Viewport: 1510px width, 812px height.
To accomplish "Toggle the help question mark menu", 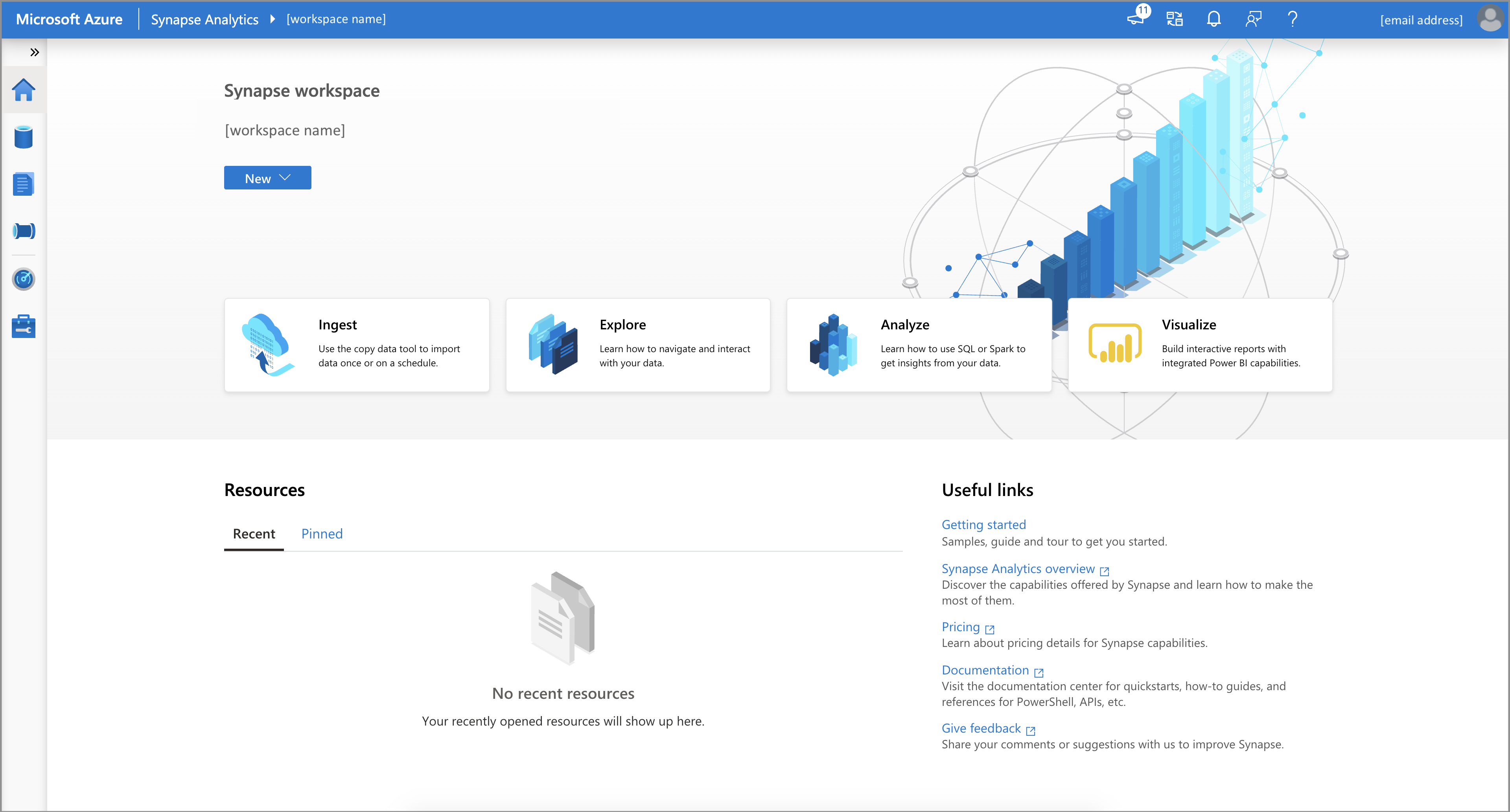I will coord(1293,19).
